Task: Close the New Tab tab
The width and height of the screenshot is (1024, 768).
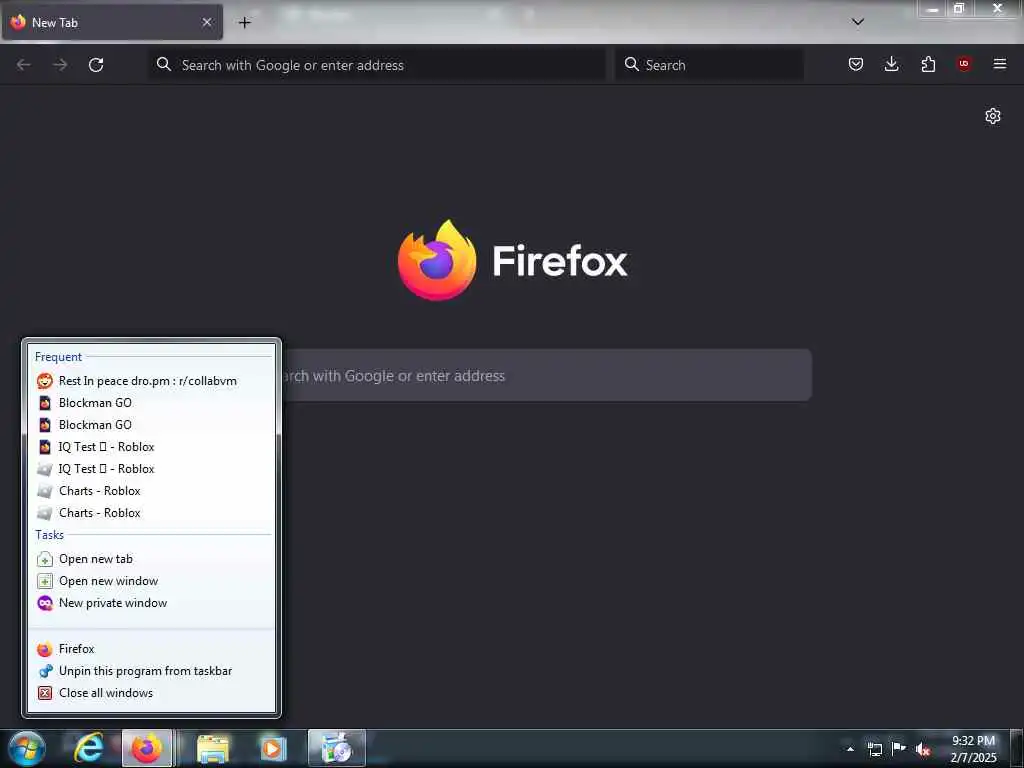Action: click(207, 22)
